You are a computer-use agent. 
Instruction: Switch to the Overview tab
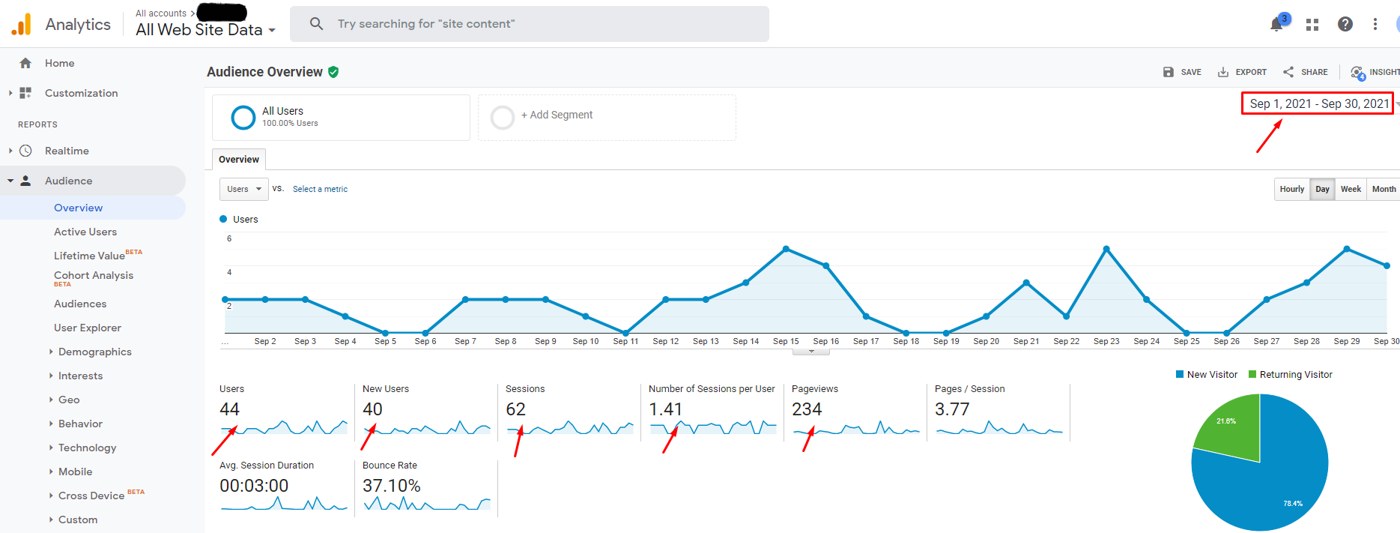click(x=239, y=159)
